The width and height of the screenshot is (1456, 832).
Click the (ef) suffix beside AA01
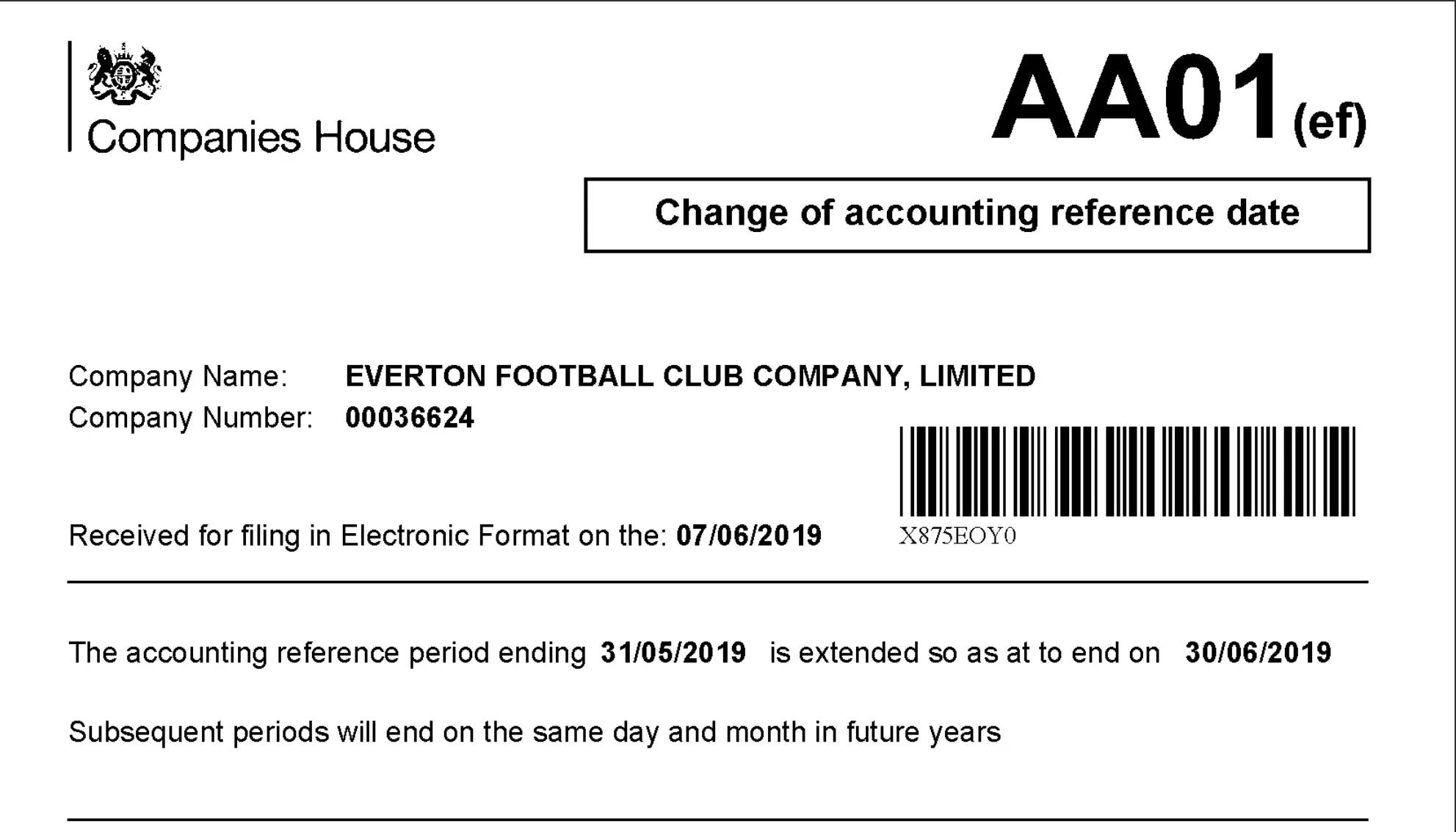coord(1329,123)
